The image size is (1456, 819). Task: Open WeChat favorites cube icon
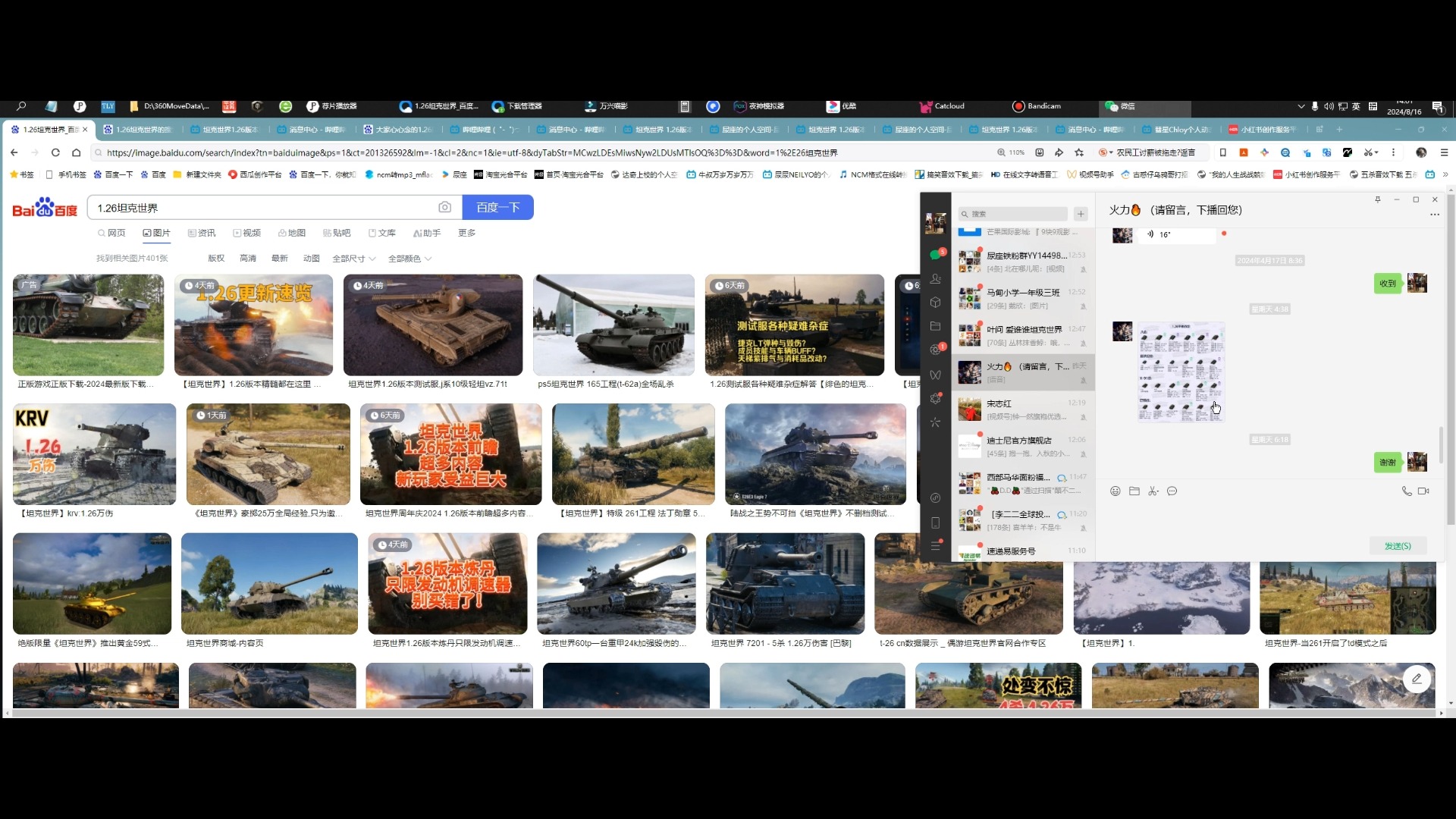click(x=935, y=302)
